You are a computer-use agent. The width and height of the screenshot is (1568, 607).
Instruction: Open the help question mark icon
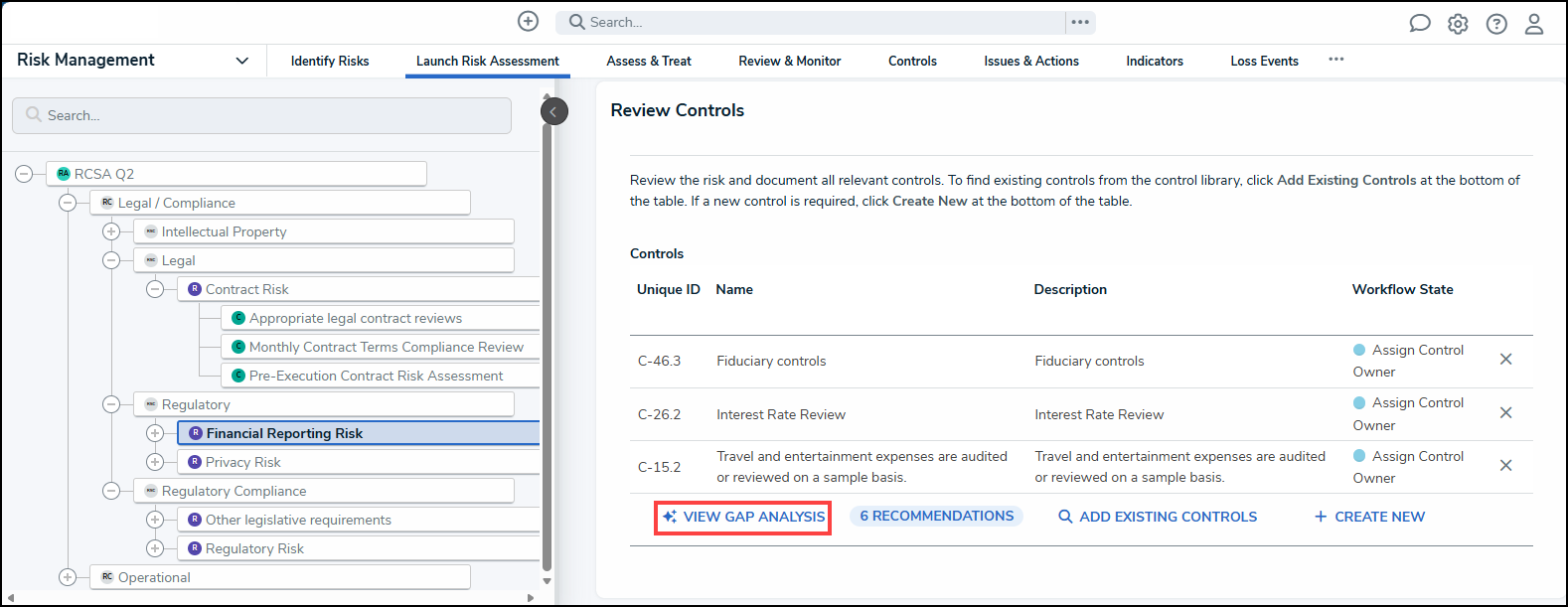coord(1496,24)
